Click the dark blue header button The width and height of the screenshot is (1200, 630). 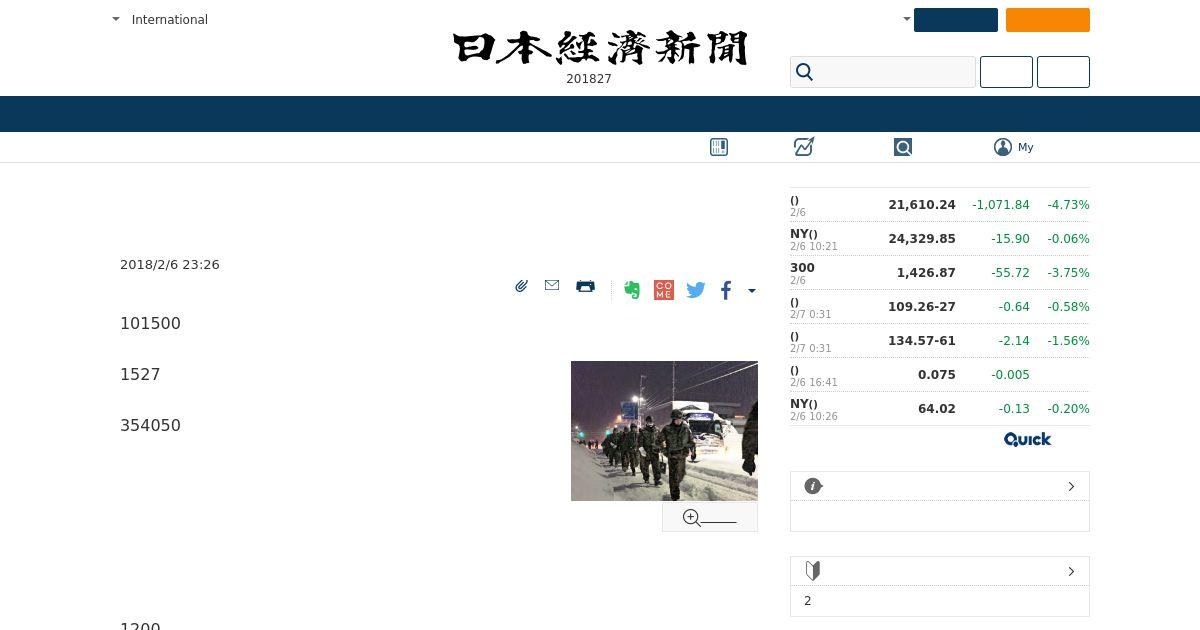[x=956, y=20]
